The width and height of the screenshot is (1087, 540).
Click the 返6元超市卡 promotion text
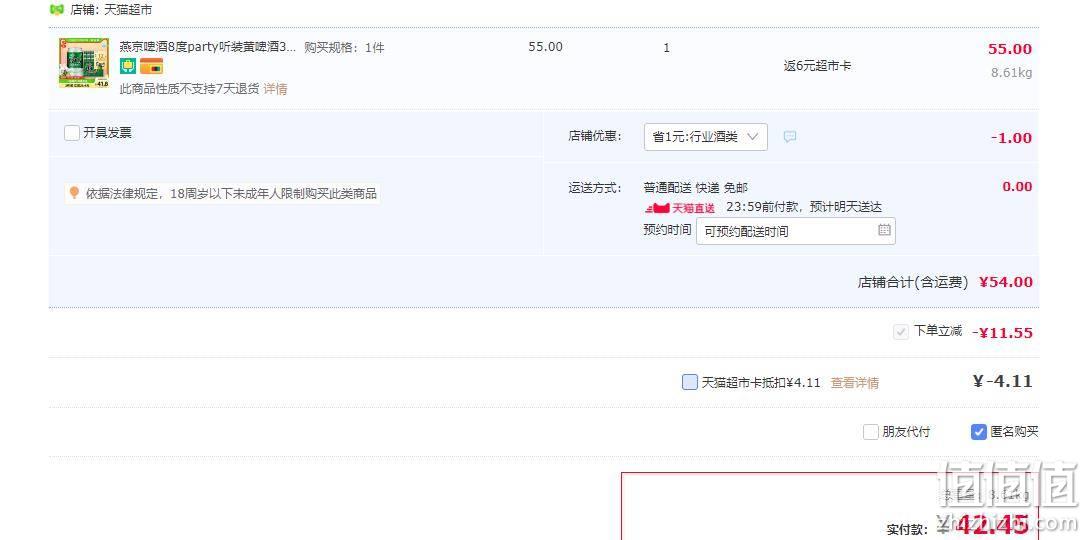[x=817, y=66]
